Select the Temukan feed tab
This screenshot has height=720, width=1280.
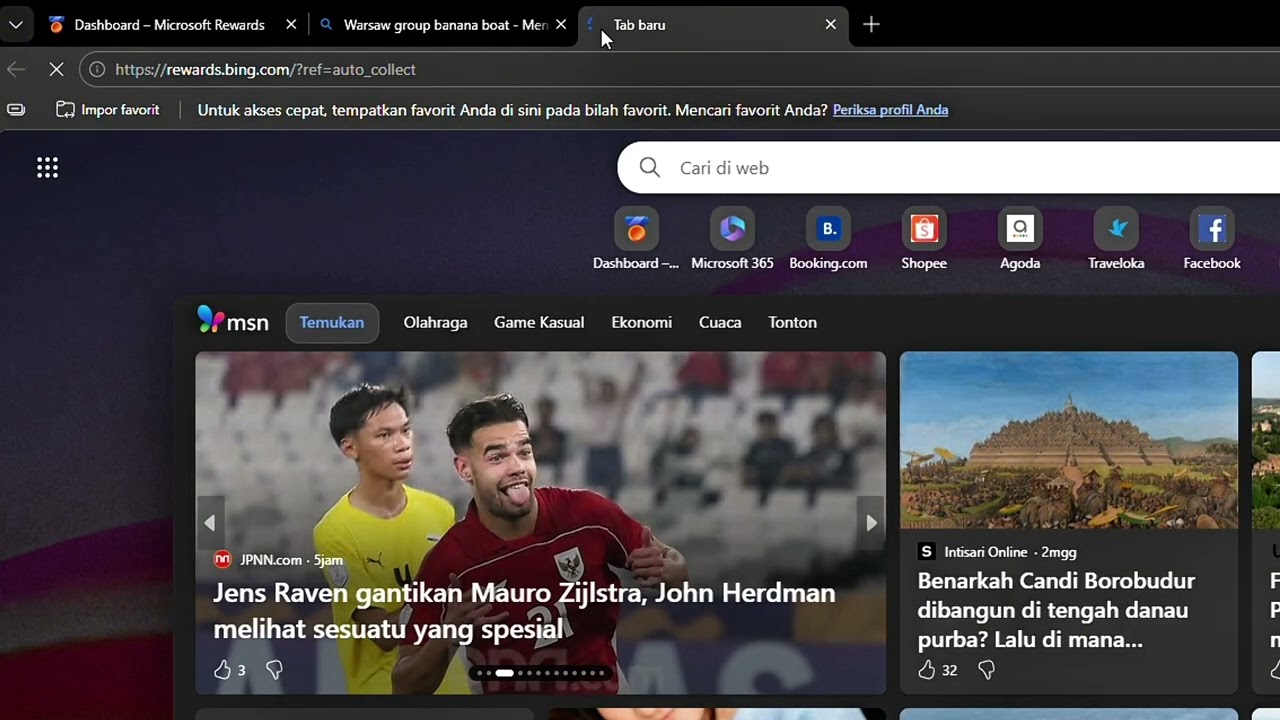[x=332, y=323]
